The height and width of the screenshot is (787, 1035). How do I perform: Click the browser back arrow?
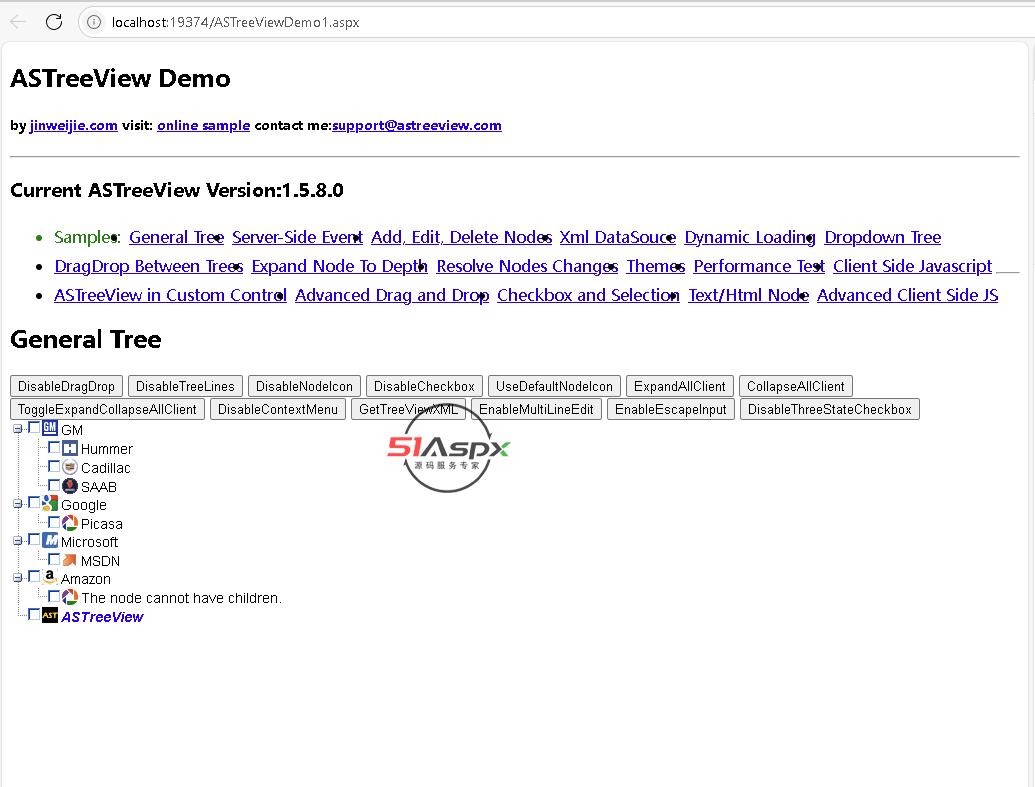tap(18, 22)
